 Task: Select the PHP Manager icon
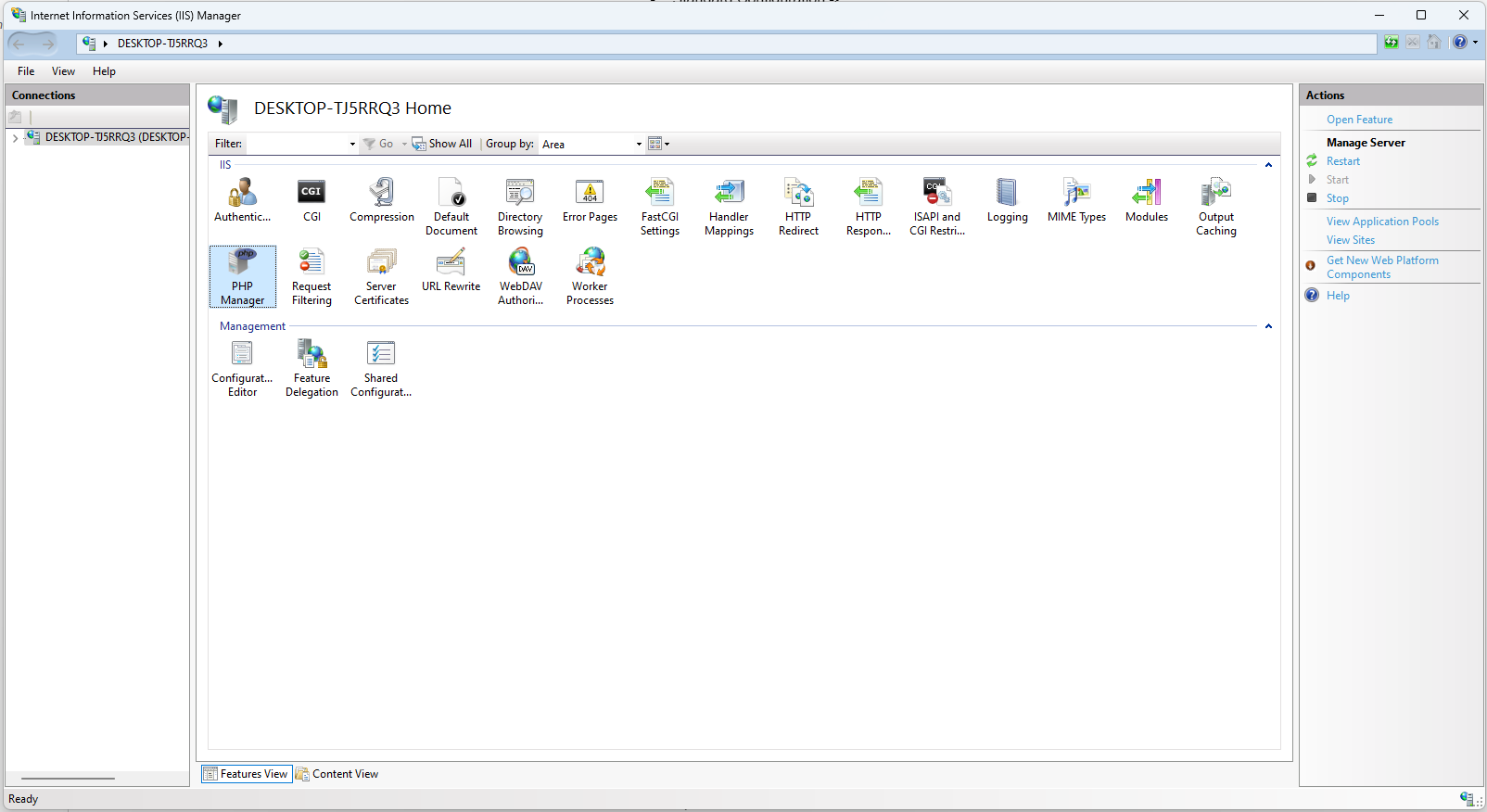(x=242, y=276)
